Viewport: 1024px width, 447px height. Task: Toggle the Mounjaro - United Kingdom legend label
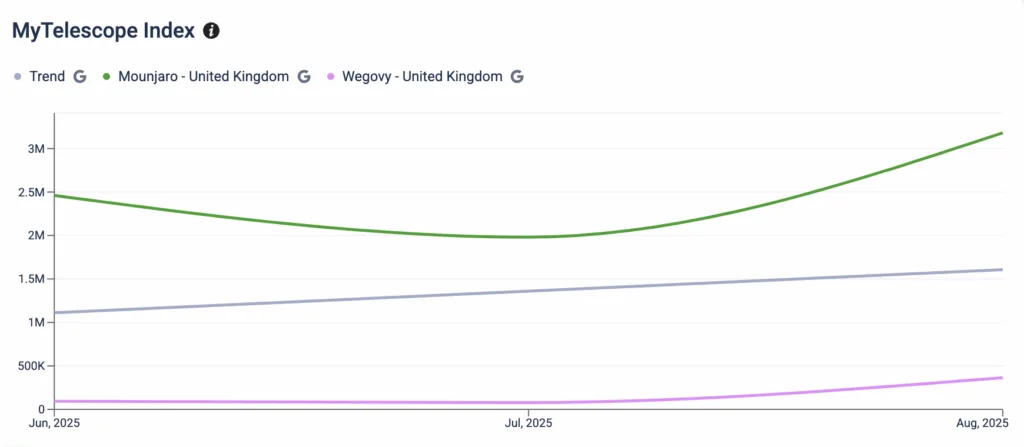[x=203, y=77]
